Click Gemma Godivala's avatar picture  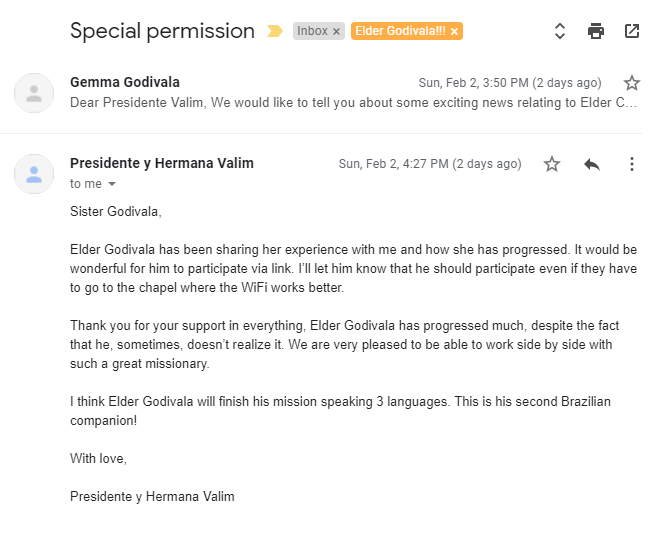pyautogui.click(x=34, y=93)
